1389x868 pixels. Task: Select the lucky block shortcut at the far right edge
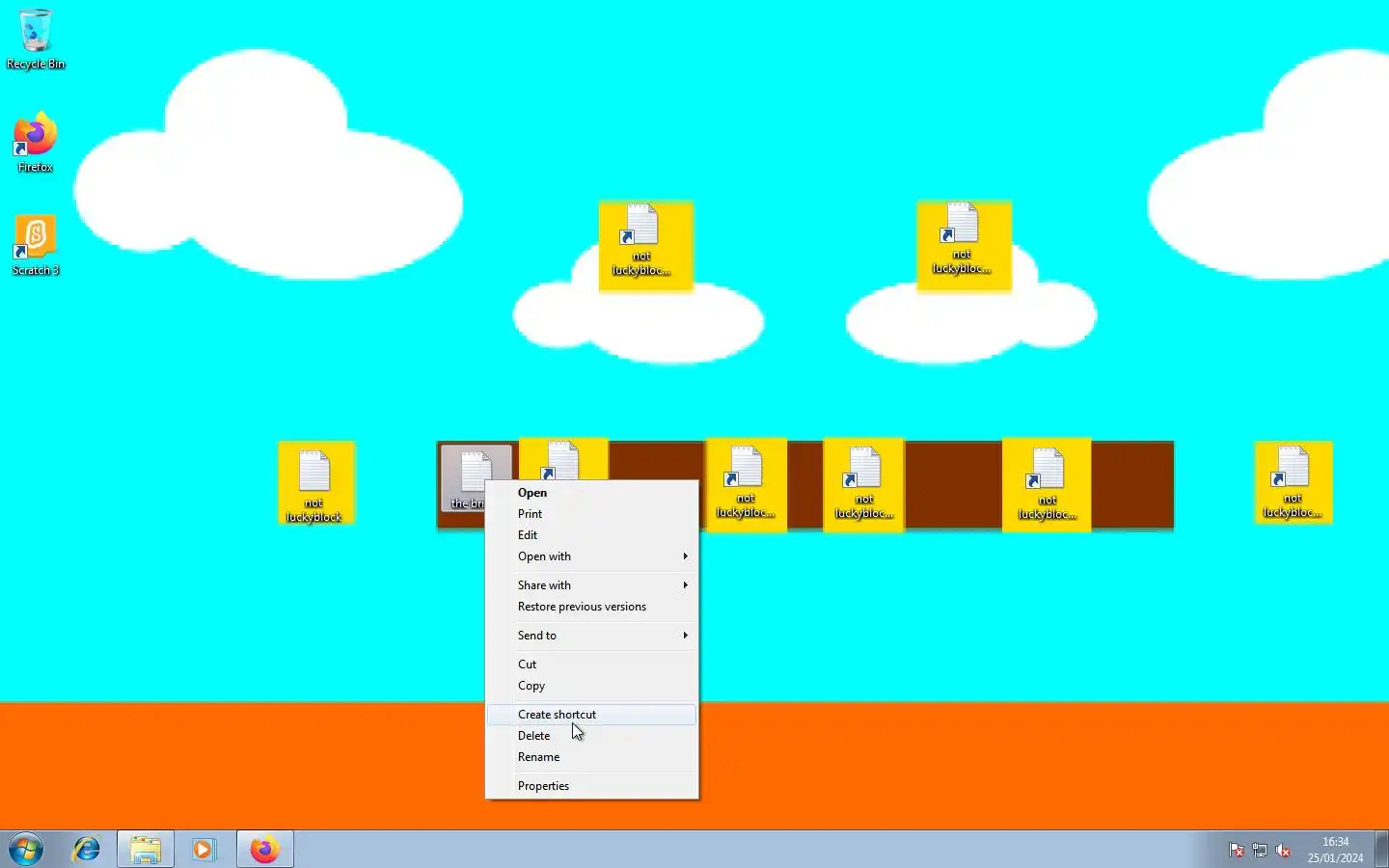coord(1293,482)
